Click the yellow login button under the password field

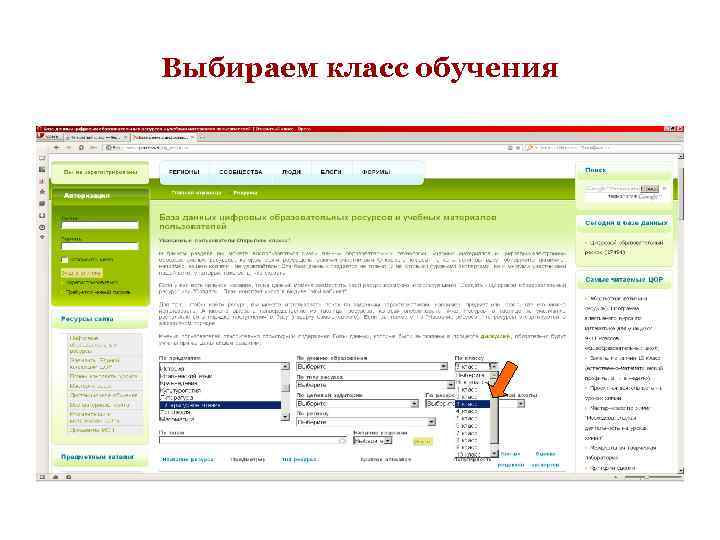coord(81,273)
